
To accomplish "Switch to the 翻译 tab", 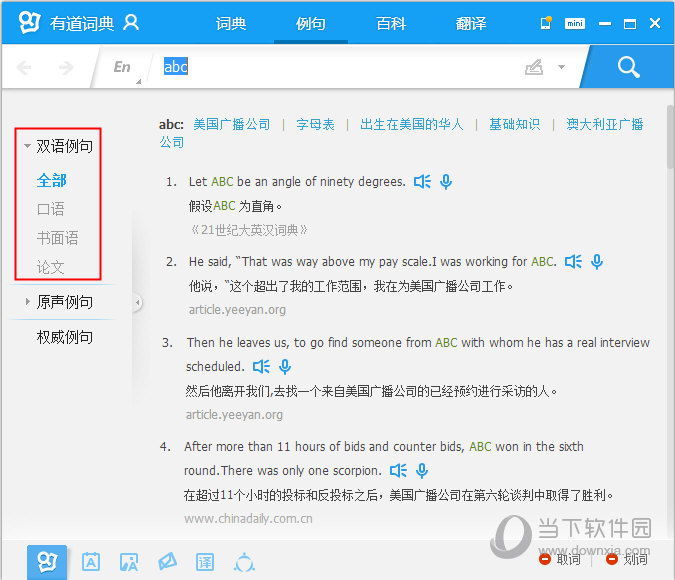I will coord(471,23).
